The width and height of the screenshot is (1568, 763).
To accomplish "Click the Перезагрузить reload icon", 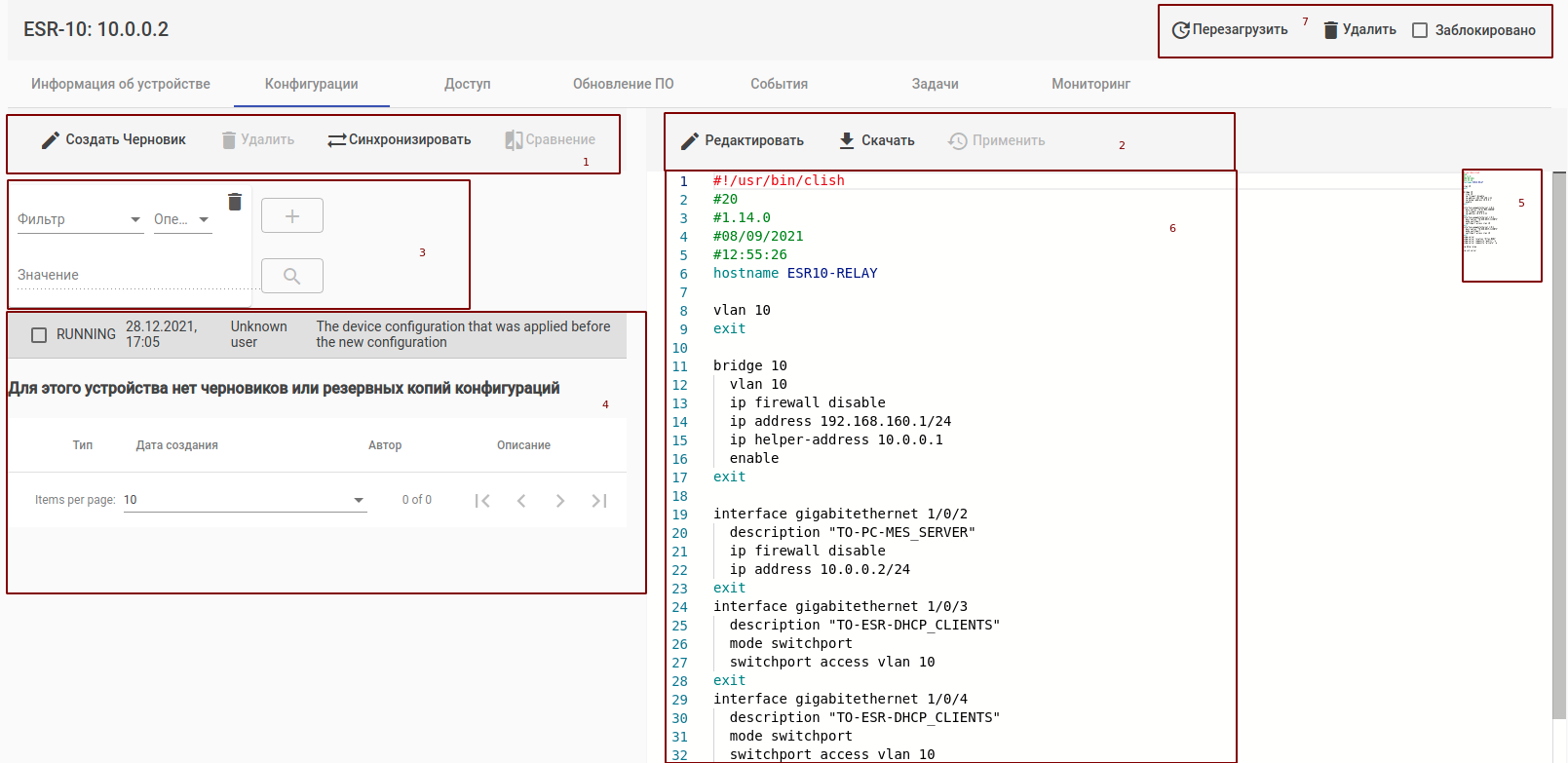I will pyautogui.click(x=1180, y=30).
